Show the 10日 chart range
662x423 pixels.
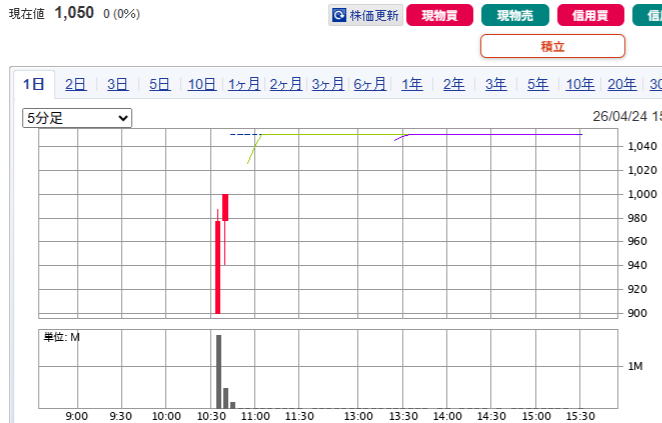pyautogui.click(x=201, y=85)
